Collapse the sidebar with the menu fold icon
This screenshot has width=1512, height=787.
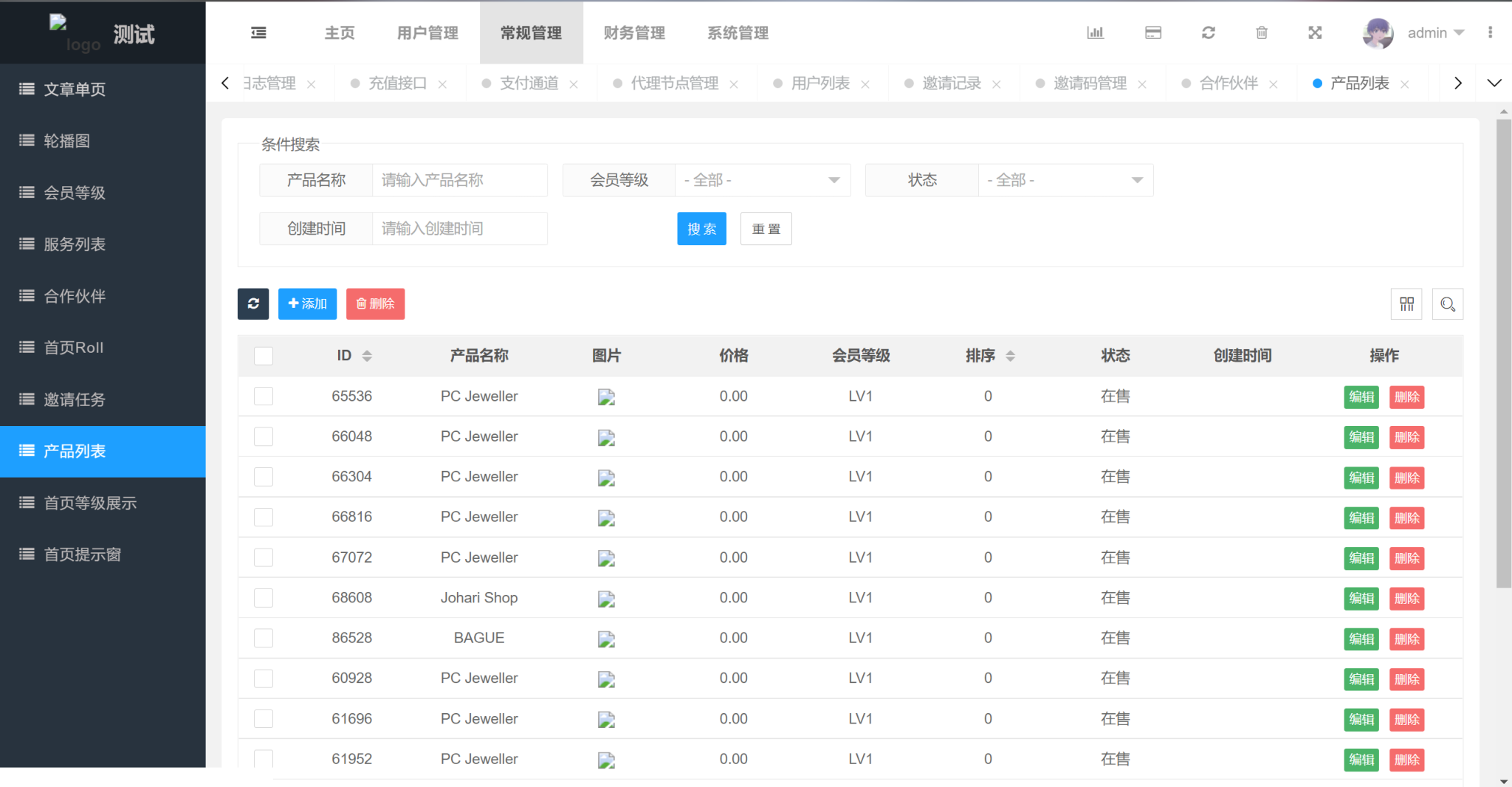pos(258,32)
